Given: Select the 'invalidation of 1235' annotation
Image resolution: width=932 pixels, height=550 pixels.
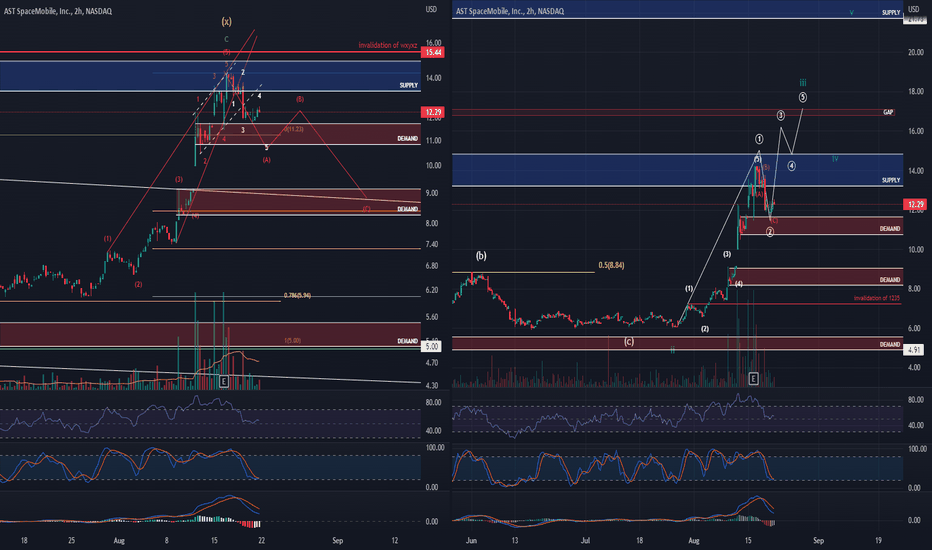Looking at the screenshot, I should tap(877, 298).
